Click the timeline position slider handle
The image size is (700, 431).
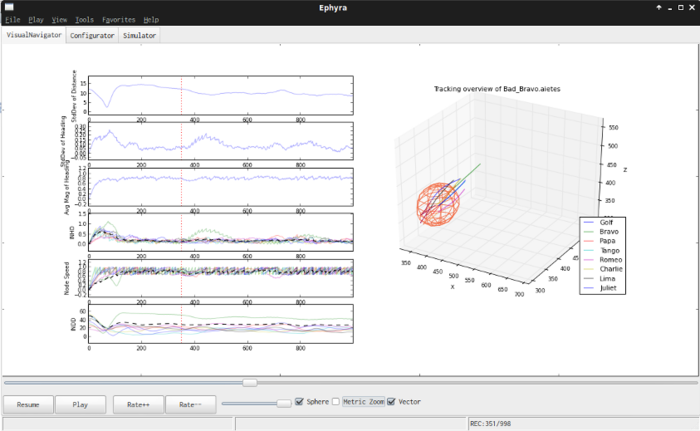(x=250, y=383)
